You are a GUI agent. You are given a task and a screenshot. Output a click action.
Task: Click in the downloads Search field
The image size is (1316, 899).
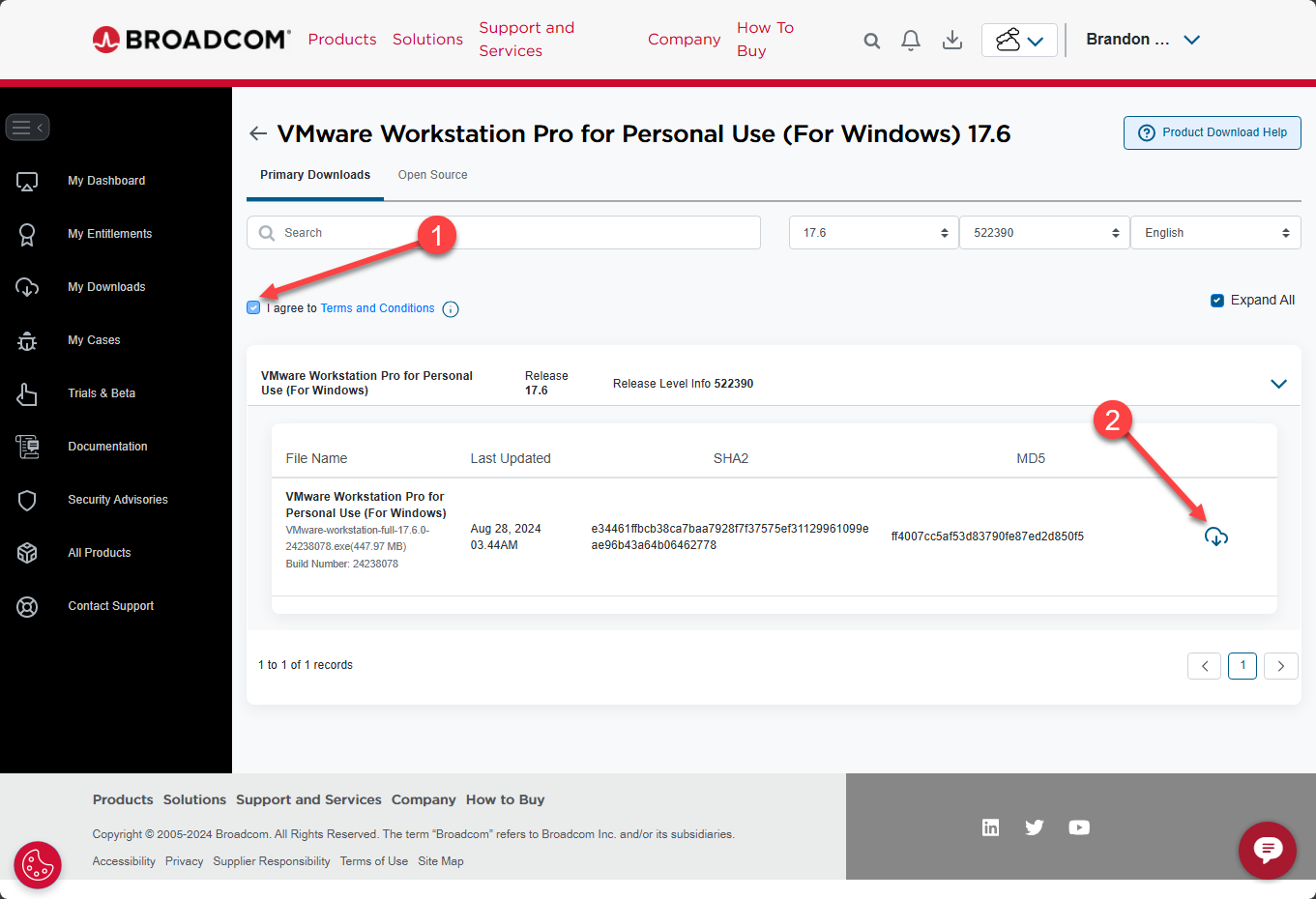tap(504, 233)
